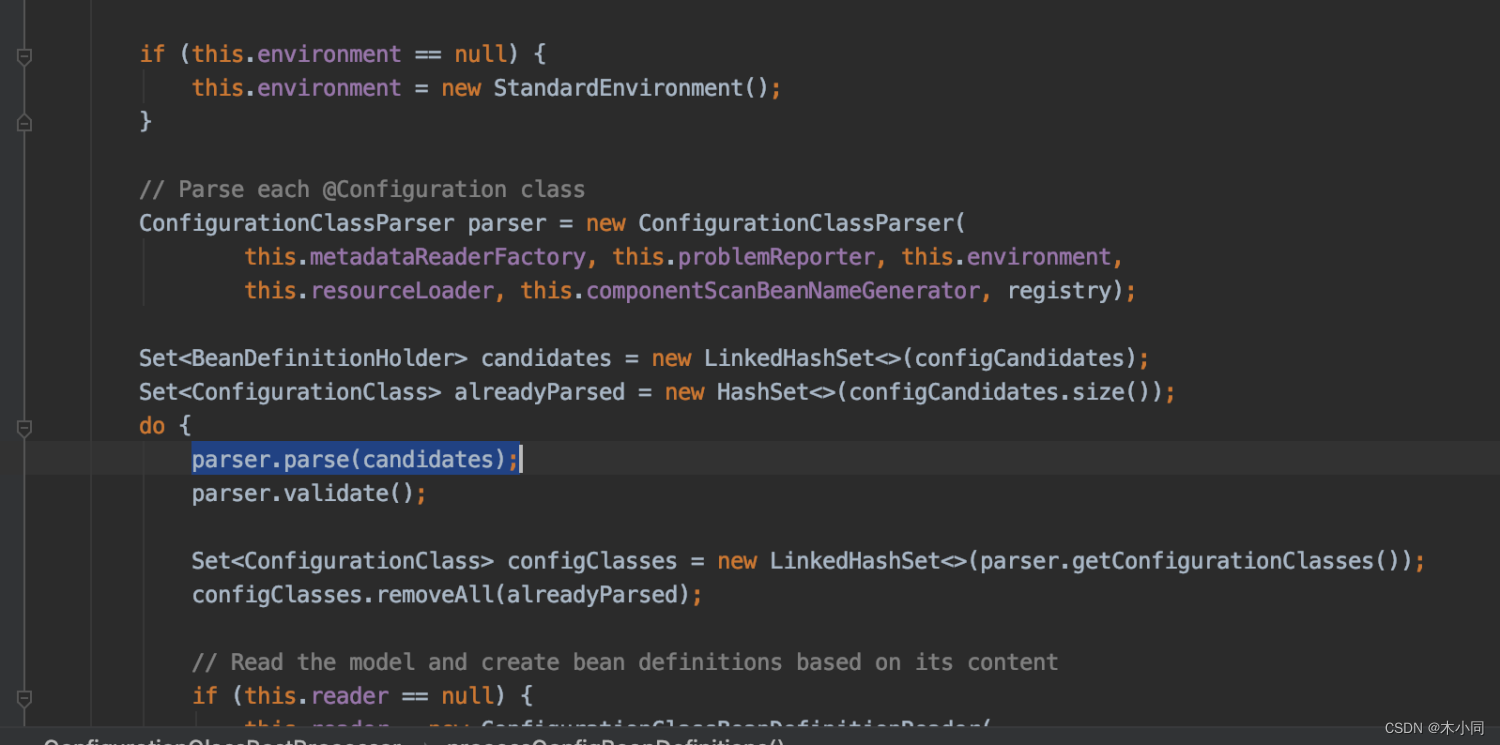Click the 'registry' argument
The image size is (1500, 745).
1059,291
